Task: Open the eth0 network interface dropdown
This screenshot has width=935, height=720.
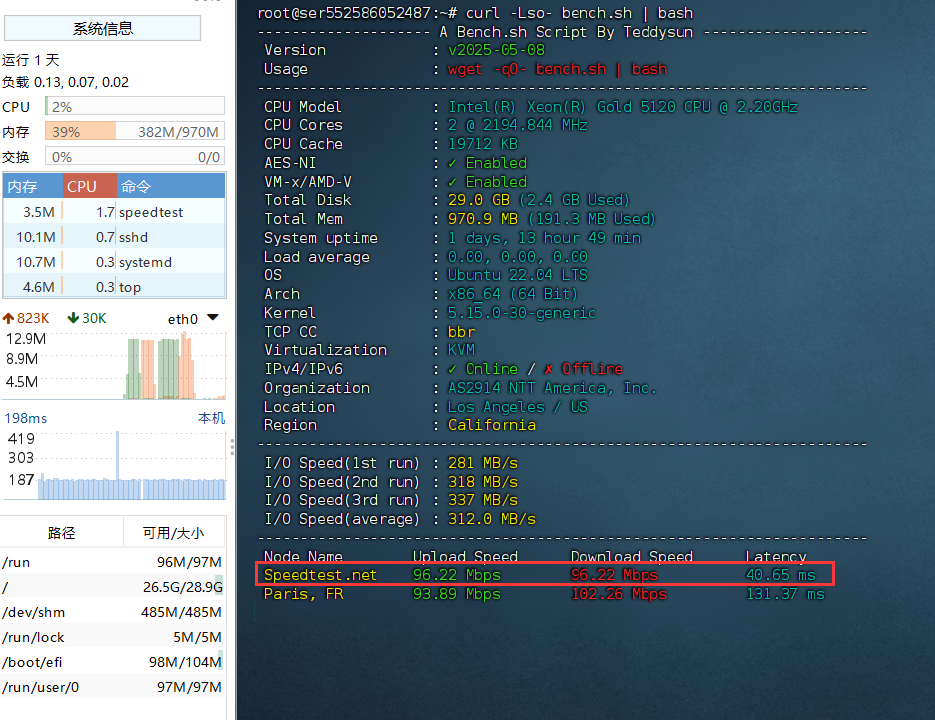Action: (212, 318)
